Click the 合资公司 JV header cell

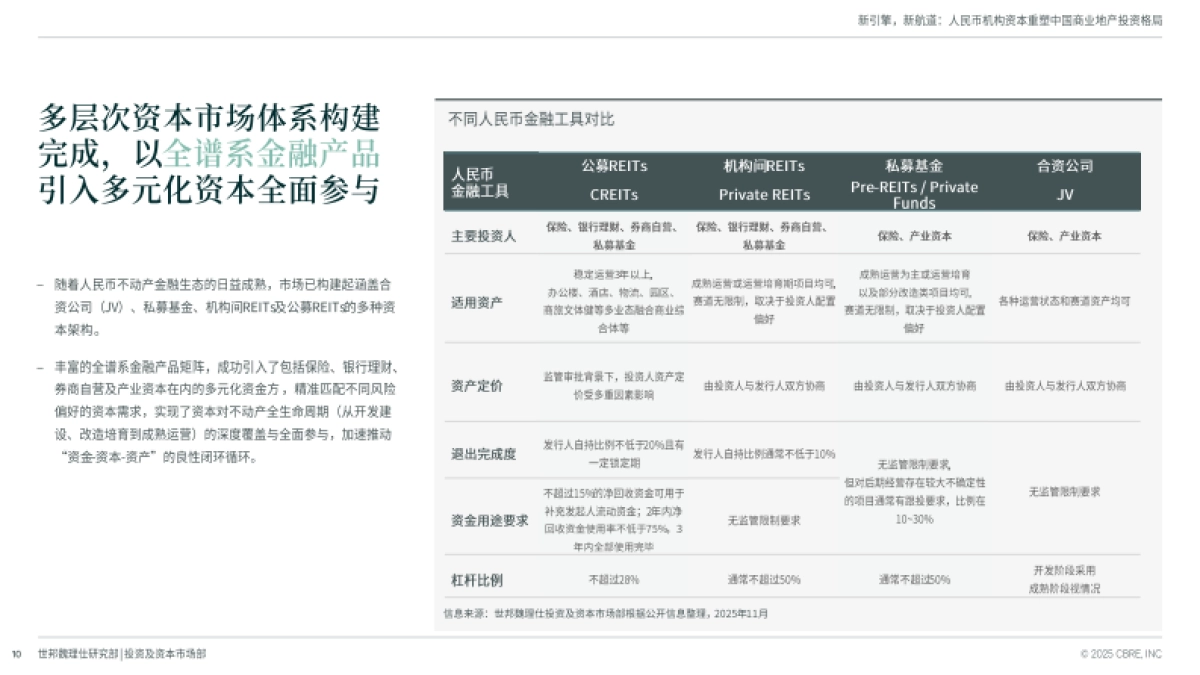click(x=1066, y=180)
